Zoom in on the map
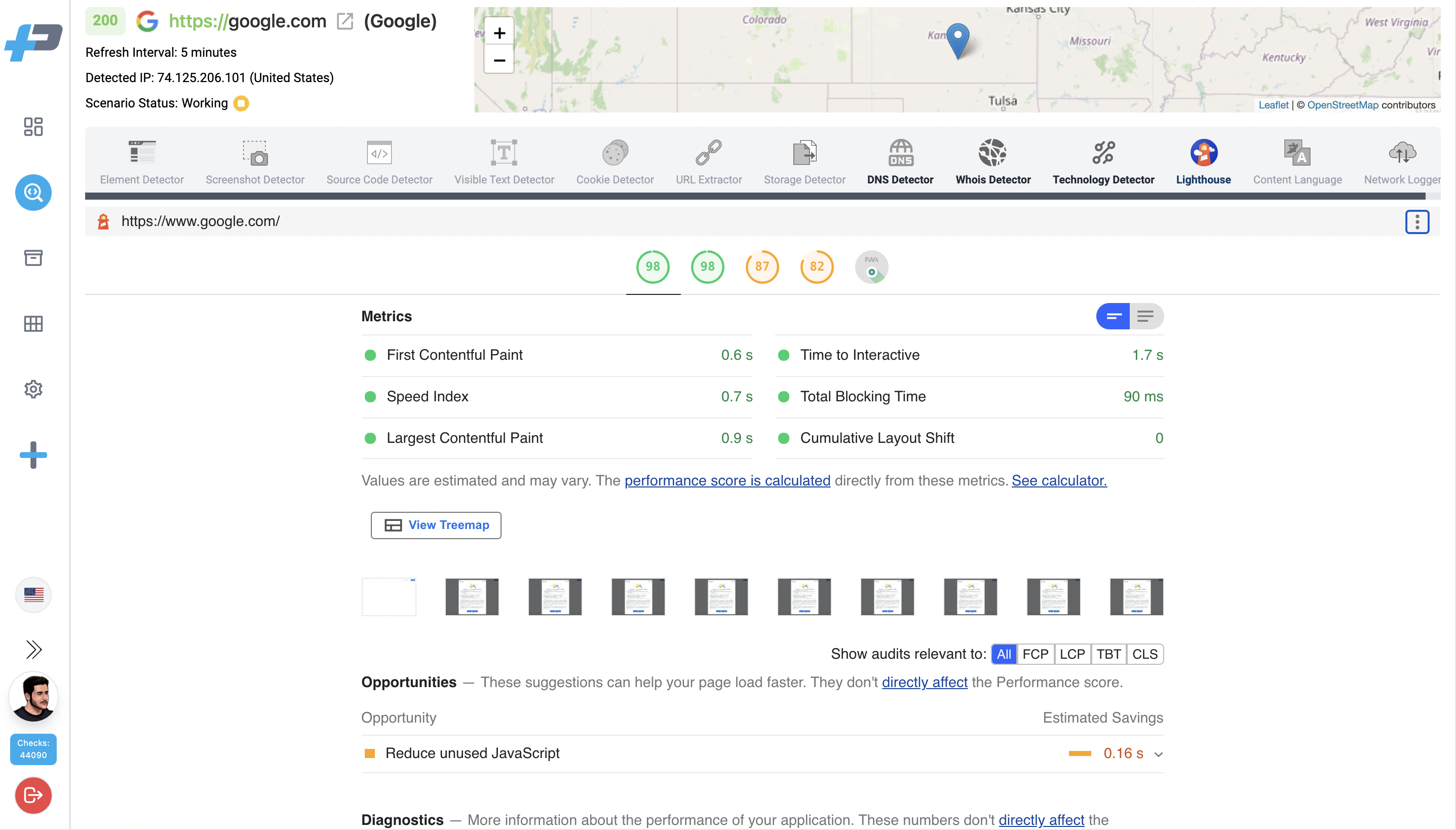Viewport: 1456px width, 830px height. [x=499, y=33]
